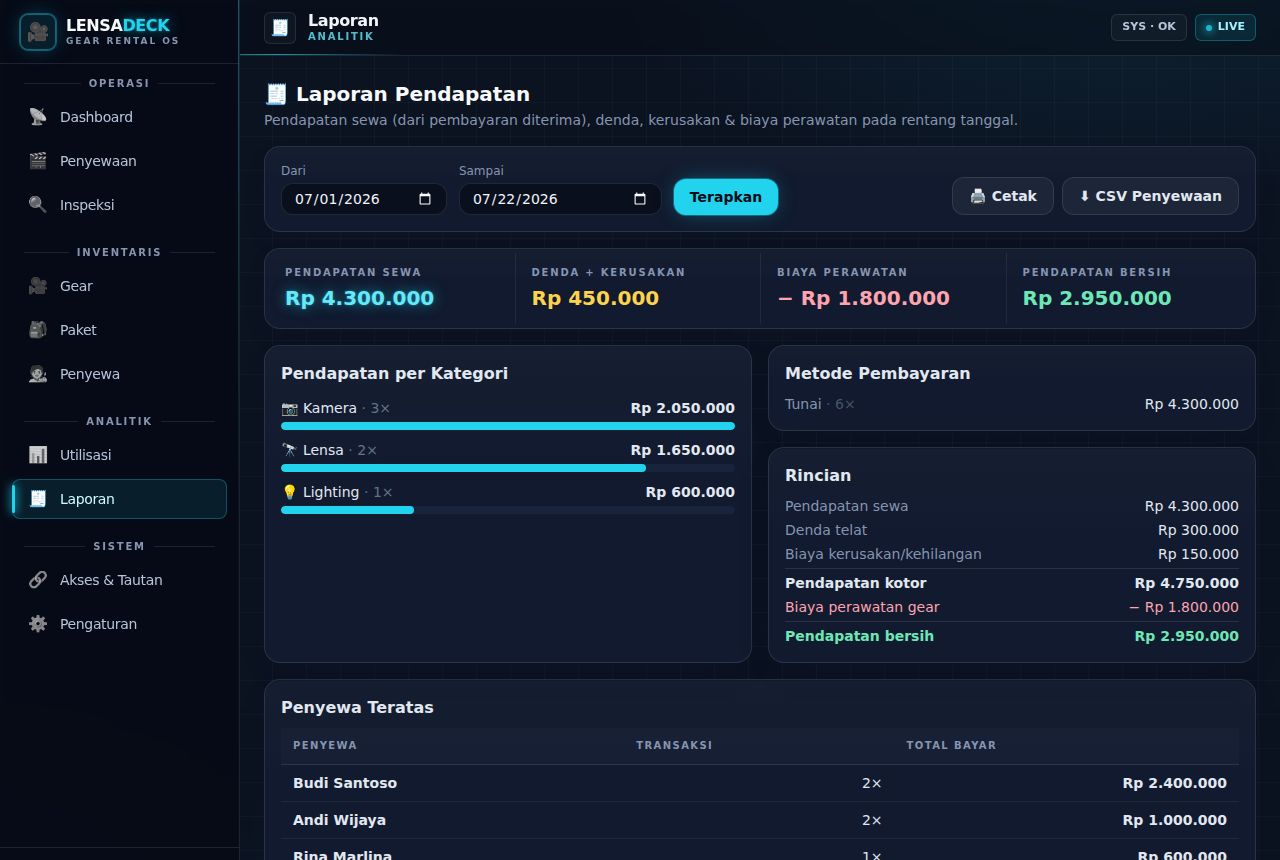1280x860 pixels.
Task: Click the Gear camera icon in sidebar
Action: [x=38, y=286]
